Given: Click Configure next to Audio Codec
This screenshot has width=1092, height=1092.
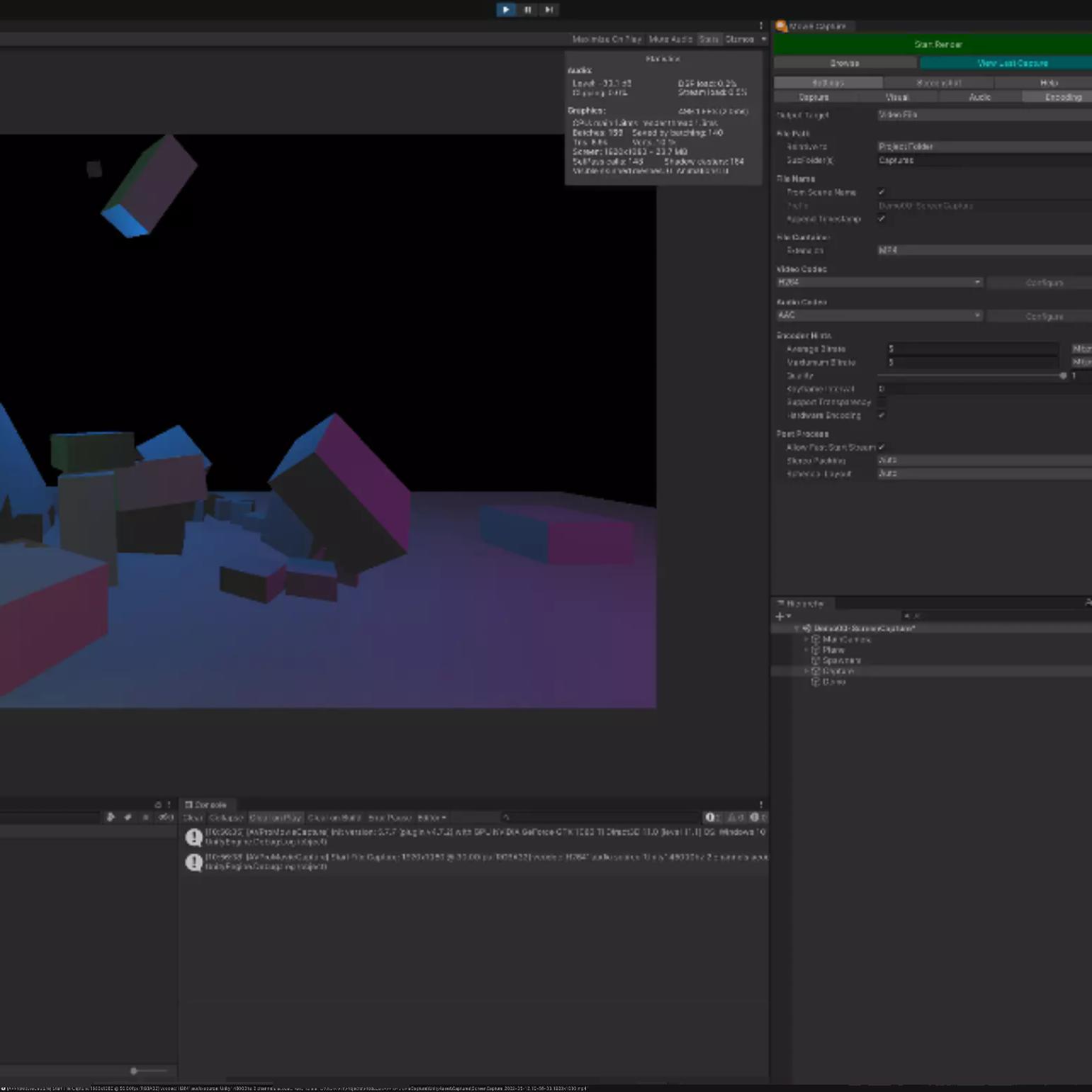Looking at the screenshot, I should [x=1040, y=316].
